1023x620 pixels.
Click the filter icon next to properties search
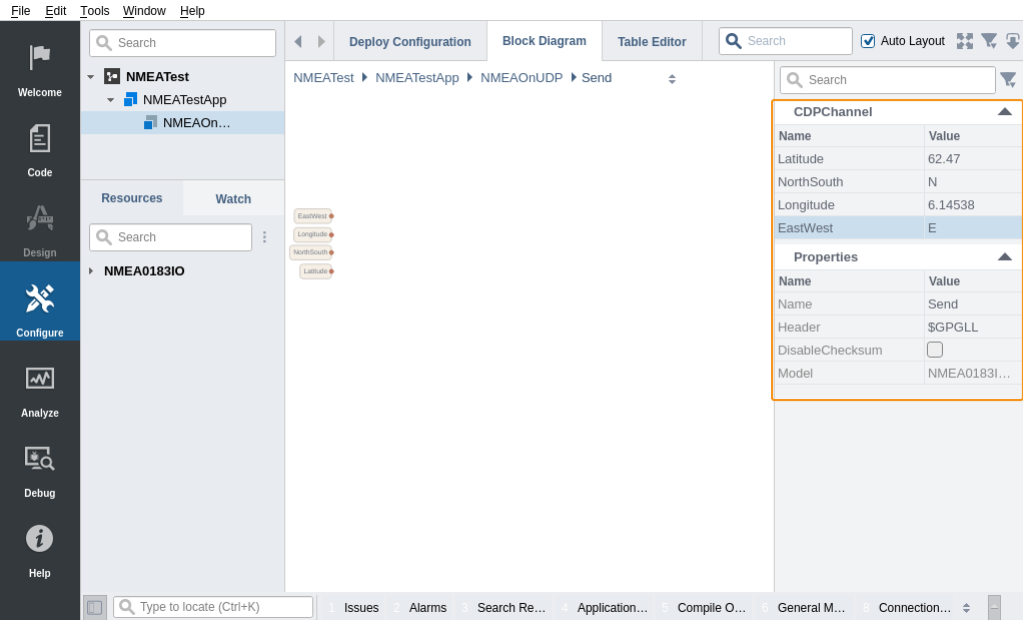[1008, 80]
